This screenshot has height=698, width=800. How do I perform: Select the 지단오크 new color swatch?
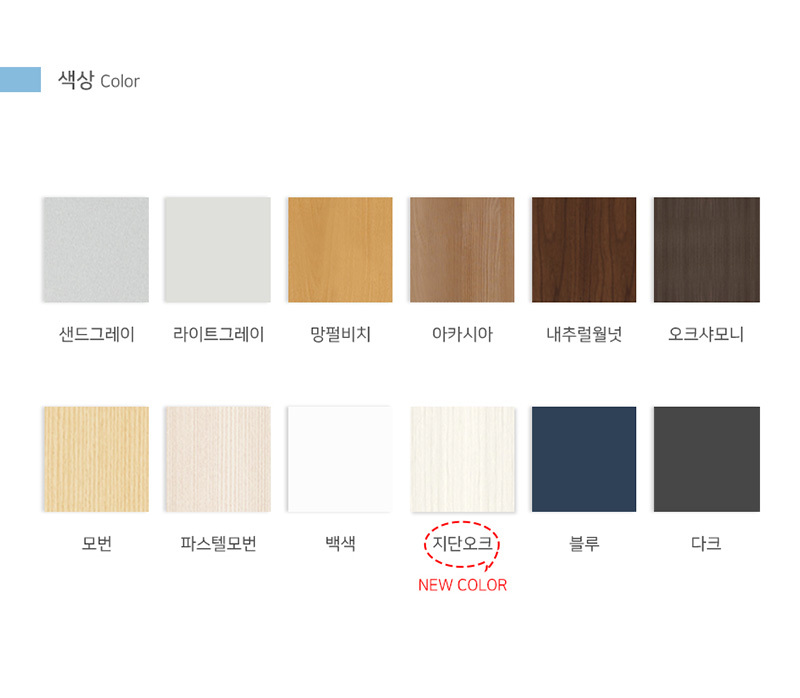463,459
